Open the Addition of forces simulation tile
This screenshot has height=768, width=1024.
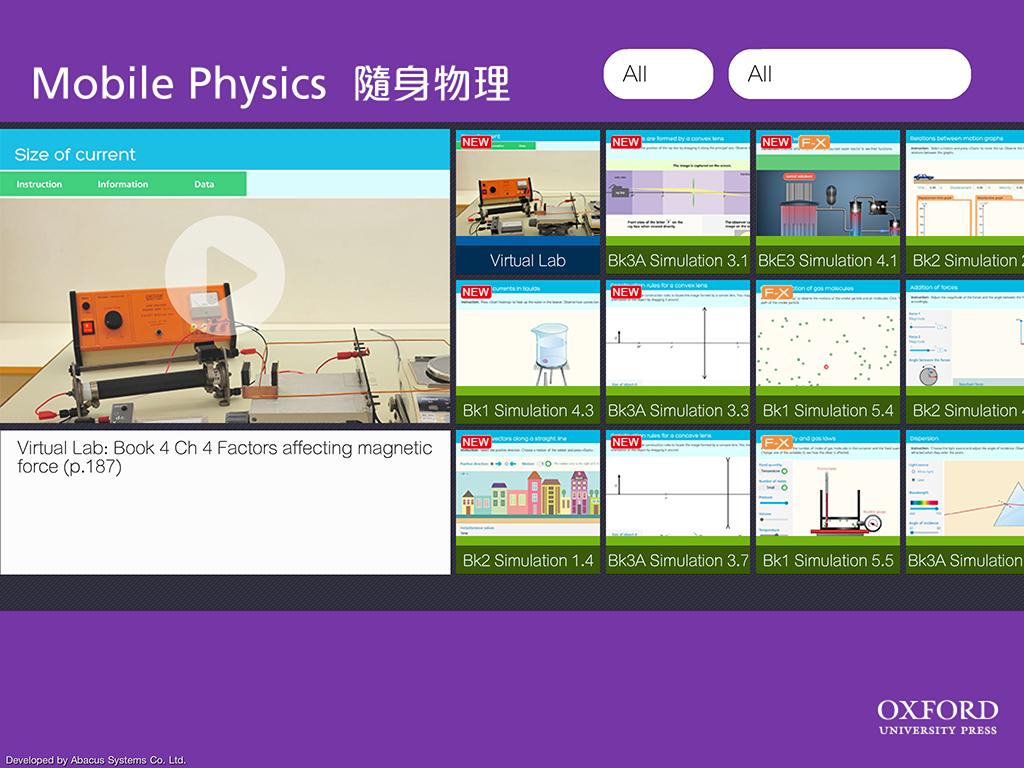pyautogui.click(x=965, y=352)
